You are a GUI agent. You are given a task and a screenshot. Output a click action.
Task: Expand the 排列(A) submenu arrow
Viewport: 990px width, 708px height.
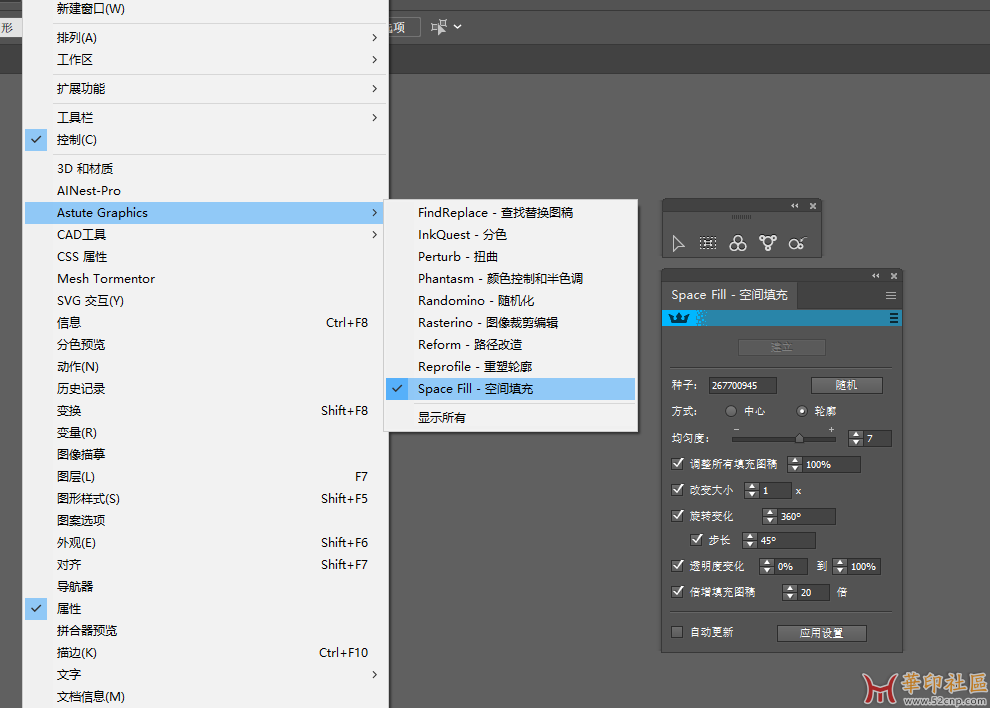pyautogui.click(x=374, y=37)
